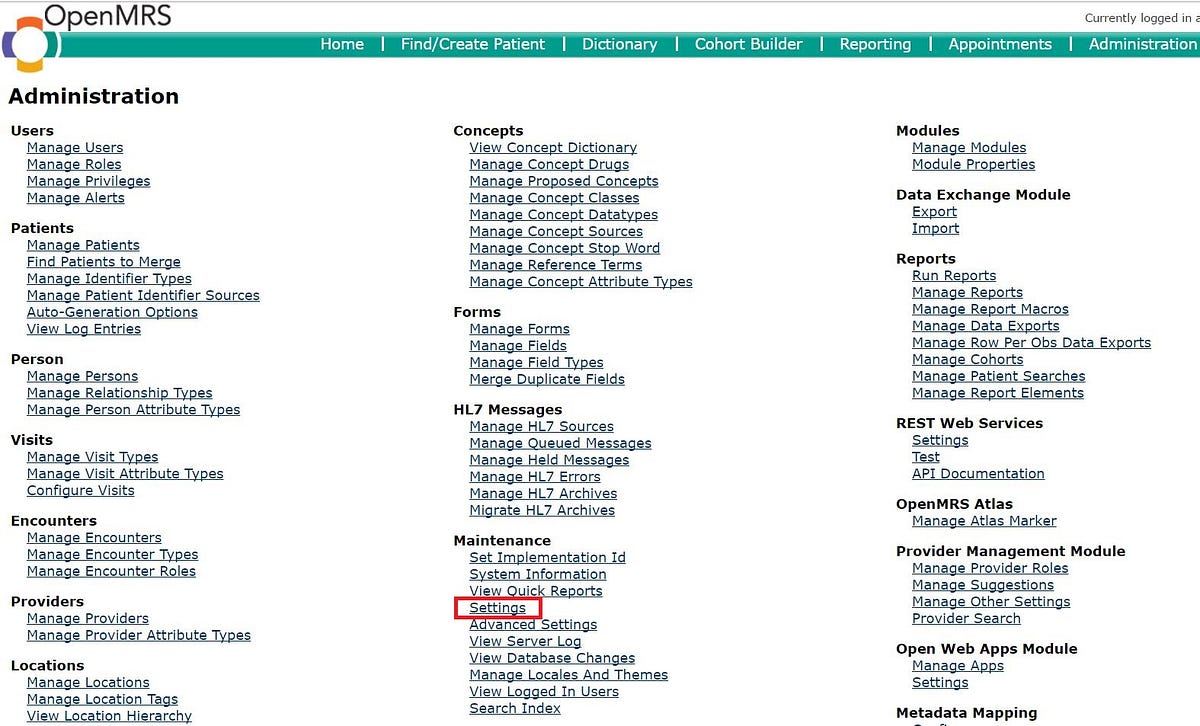Open the Settings link under Maintenance
Screen dimensions: 1200x726
click(498, 607)
